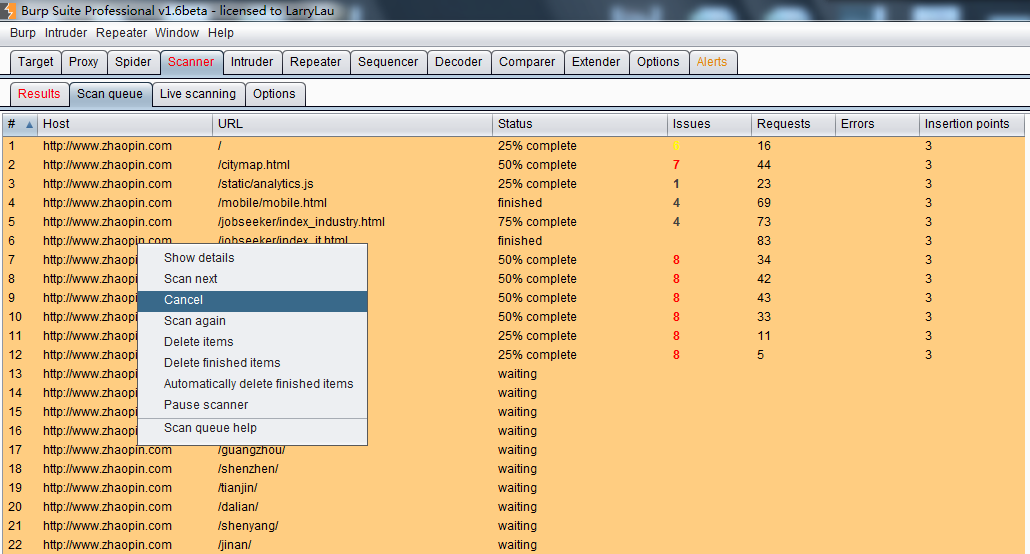Screen dimensions: 1030x554
Task: Select Cancel in the context menu
Action: click(183, 300)
